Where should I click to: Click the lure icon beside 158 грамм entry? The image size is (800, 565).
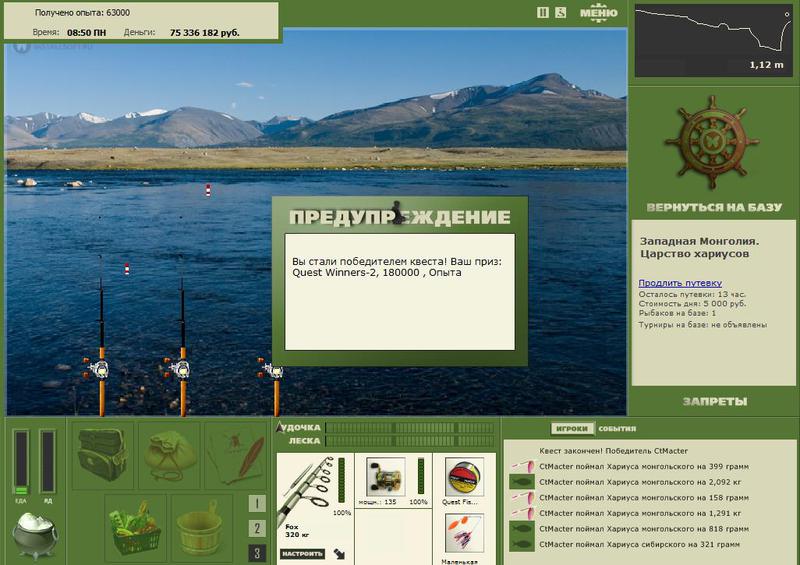tap(522, 498)
